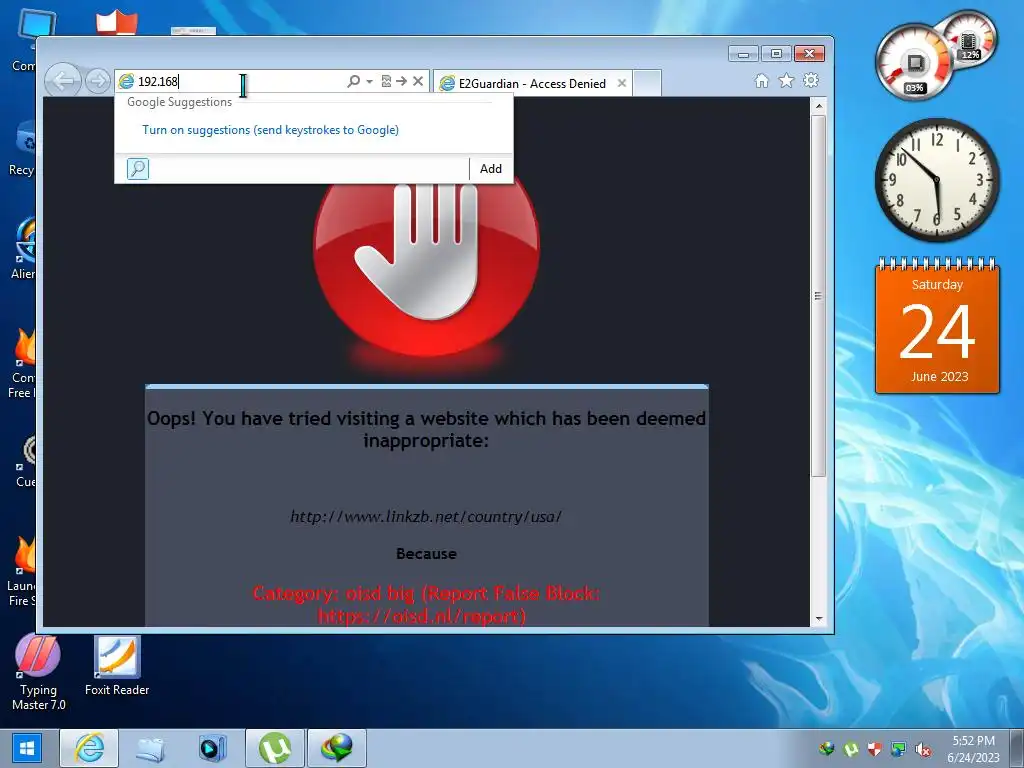Click the magnifier search icon in address bar
Screen dimensions: 1024x768
[x=353, y=81]
